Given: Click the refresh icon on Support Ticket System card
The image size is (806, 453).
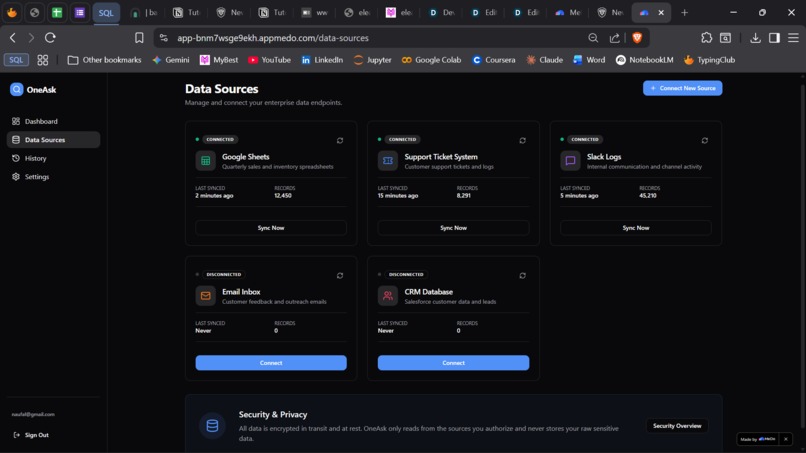Looking at the screenshot, I should click(x=522, y=140).
